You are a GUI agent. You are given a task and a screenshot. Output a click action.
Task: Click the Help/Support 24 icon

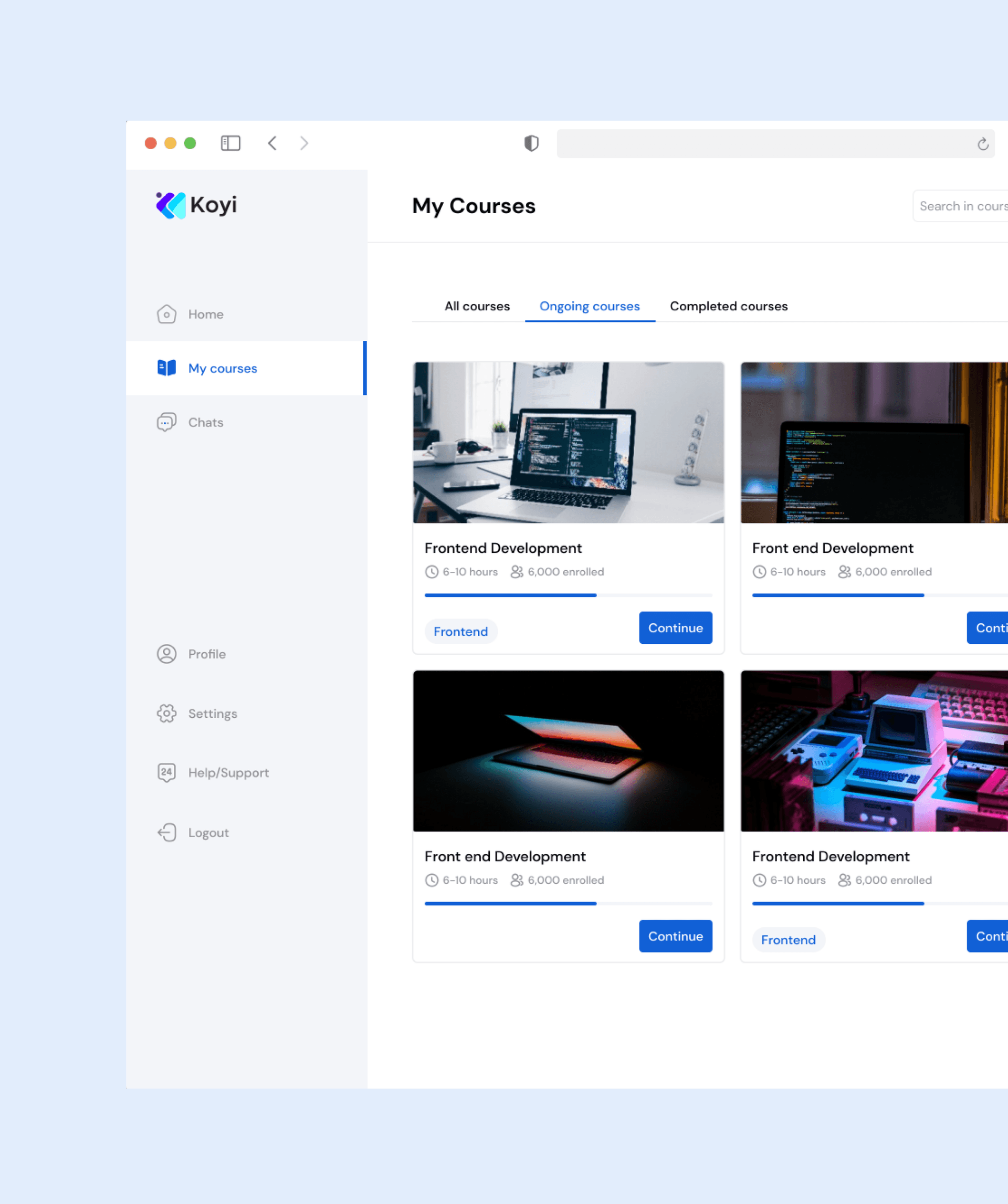[166, 773]
